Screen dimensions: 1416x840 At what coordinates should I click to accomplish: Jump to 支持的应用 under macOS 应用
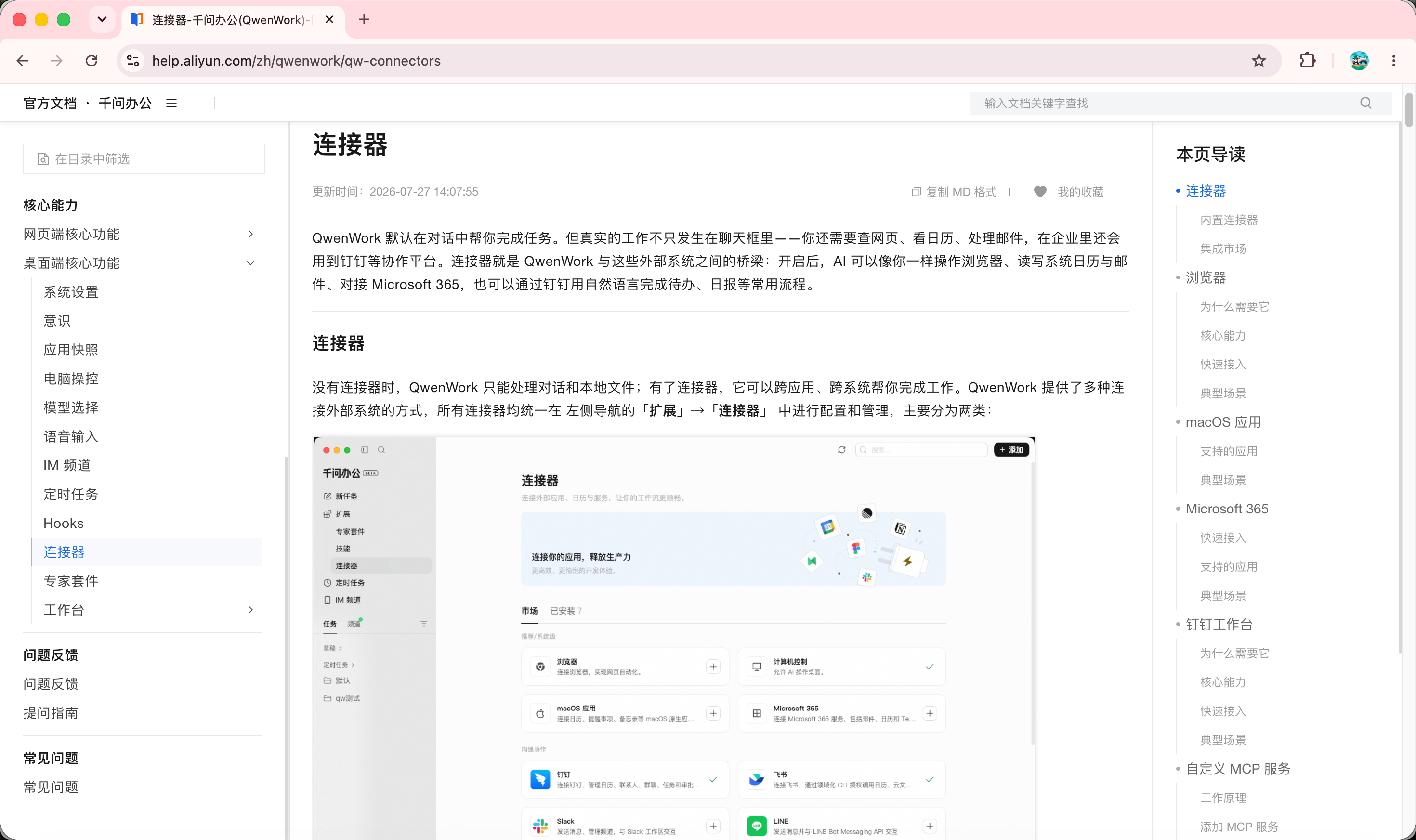(x=1229, y=450)
